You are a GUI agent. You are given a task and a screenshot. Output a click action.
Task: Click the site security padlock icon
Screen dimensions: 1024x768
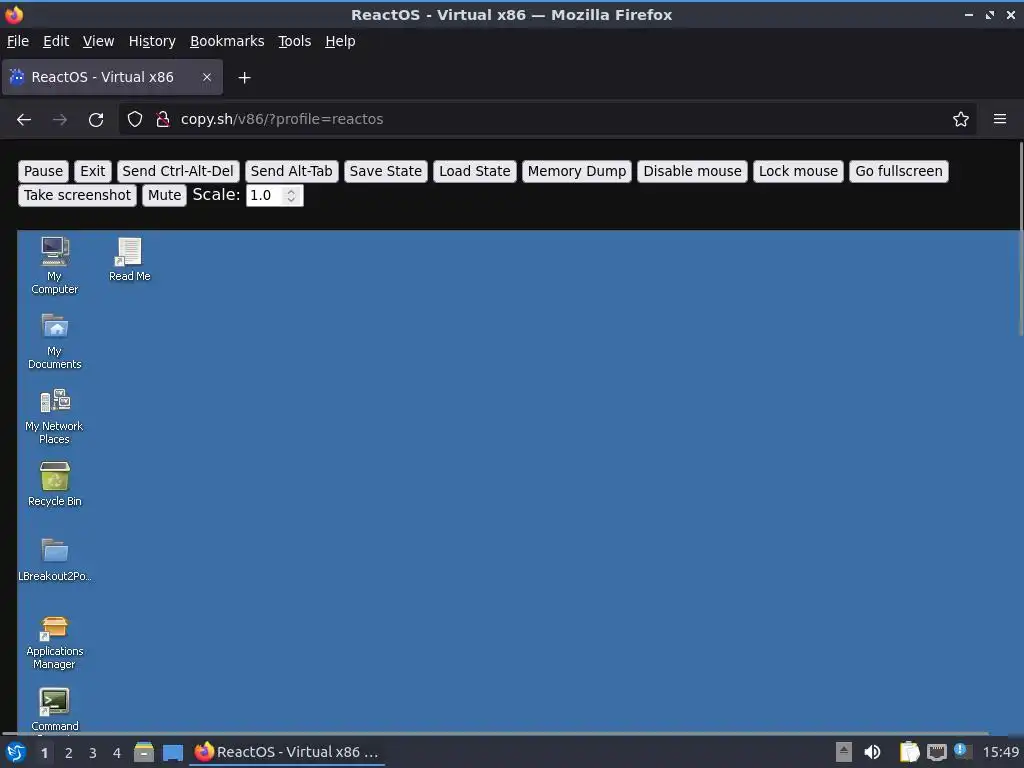[163, 119]
